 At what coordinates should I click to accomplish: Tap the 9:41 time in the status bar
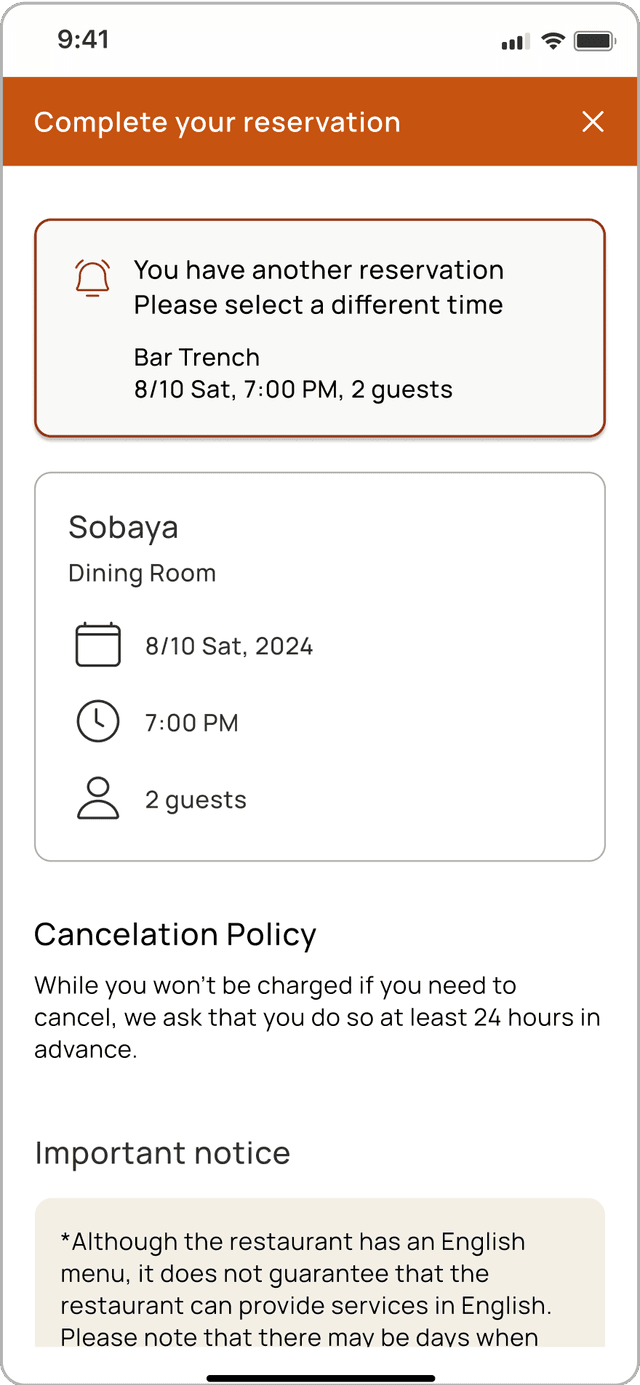(83, 40)
